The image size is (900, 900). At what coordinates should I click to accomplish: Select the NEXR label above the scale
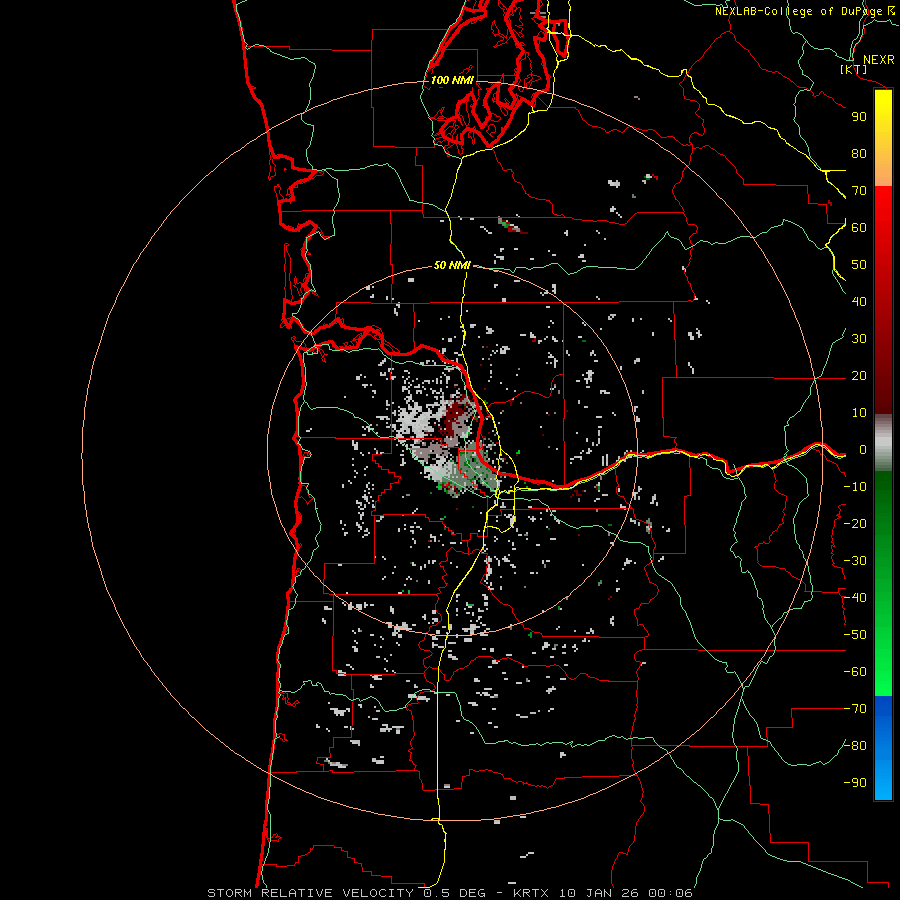(878, 60)
